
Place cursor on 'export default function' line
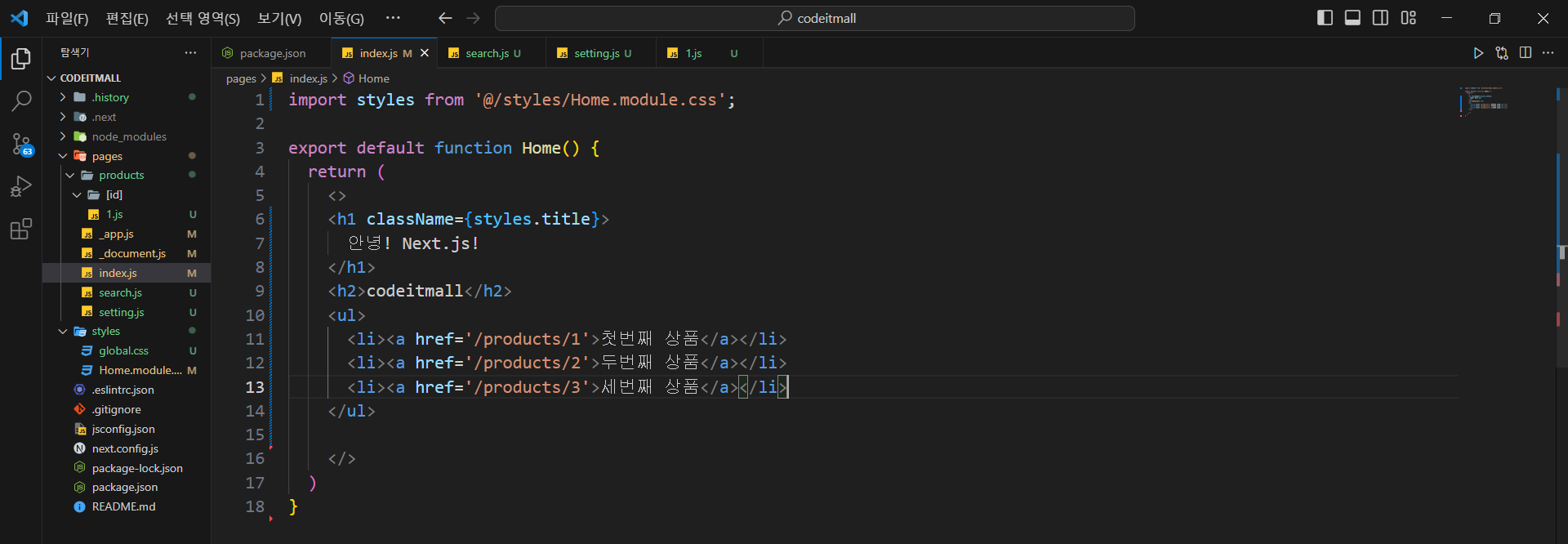pyautogui.click(x=443, y=148)
